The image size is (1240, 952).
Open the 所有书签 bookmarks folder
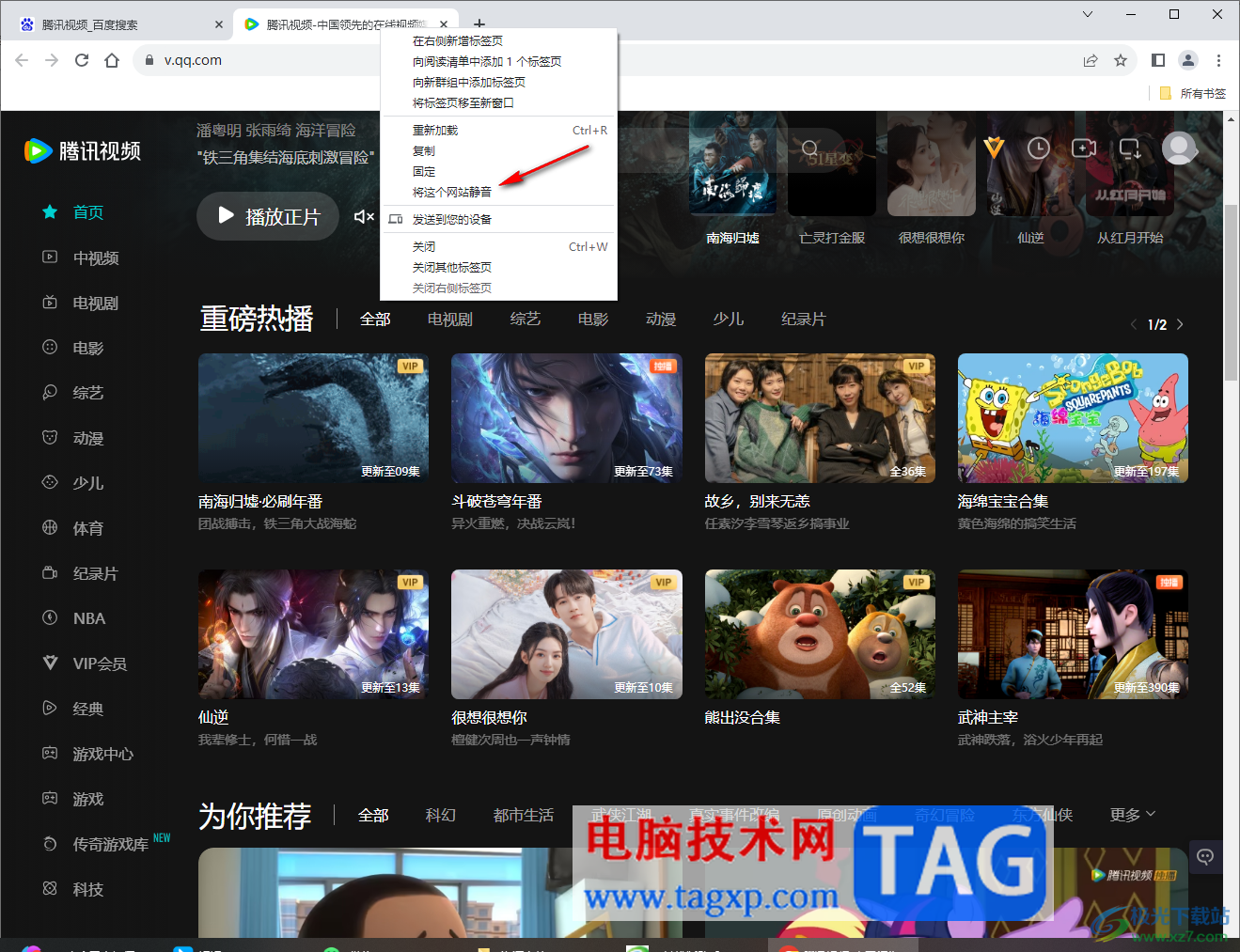(x=1192, y=93)
